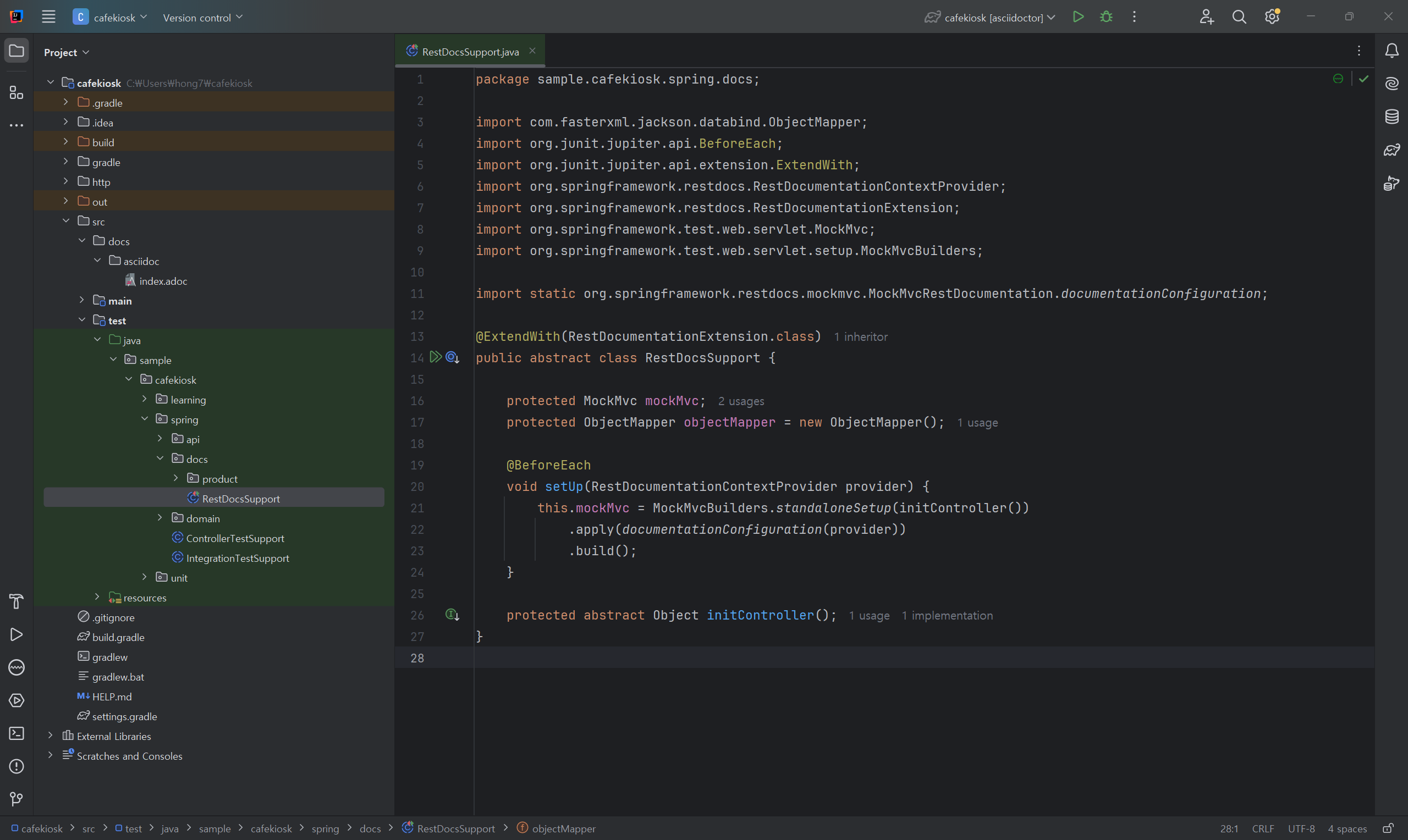Open the Notifications bell panel
Image resolution: width=1408 pixels, height=840 pixels.
pyautogui.click(x=1391, y=51)
